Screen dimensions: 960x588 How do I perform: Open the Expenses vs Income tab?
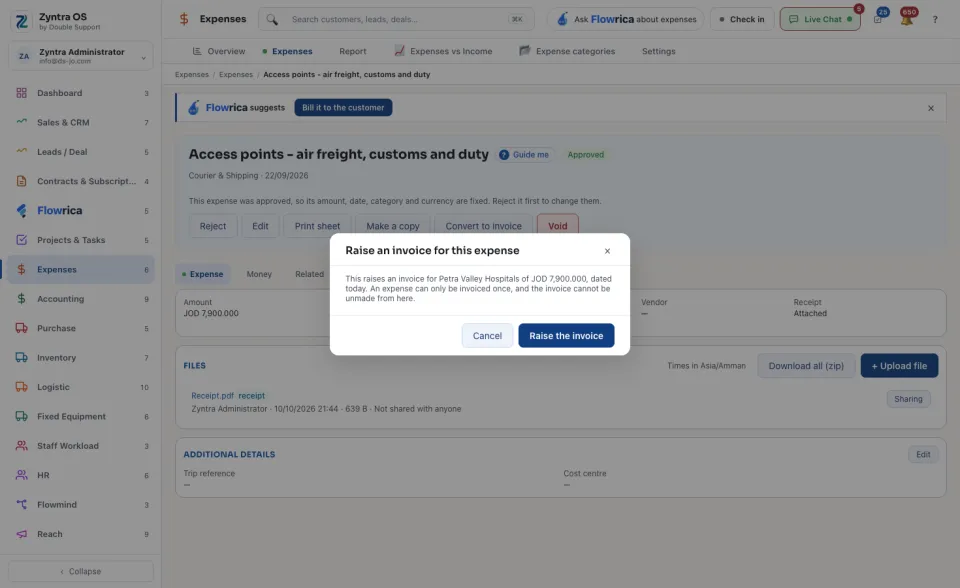click(443, 51)
